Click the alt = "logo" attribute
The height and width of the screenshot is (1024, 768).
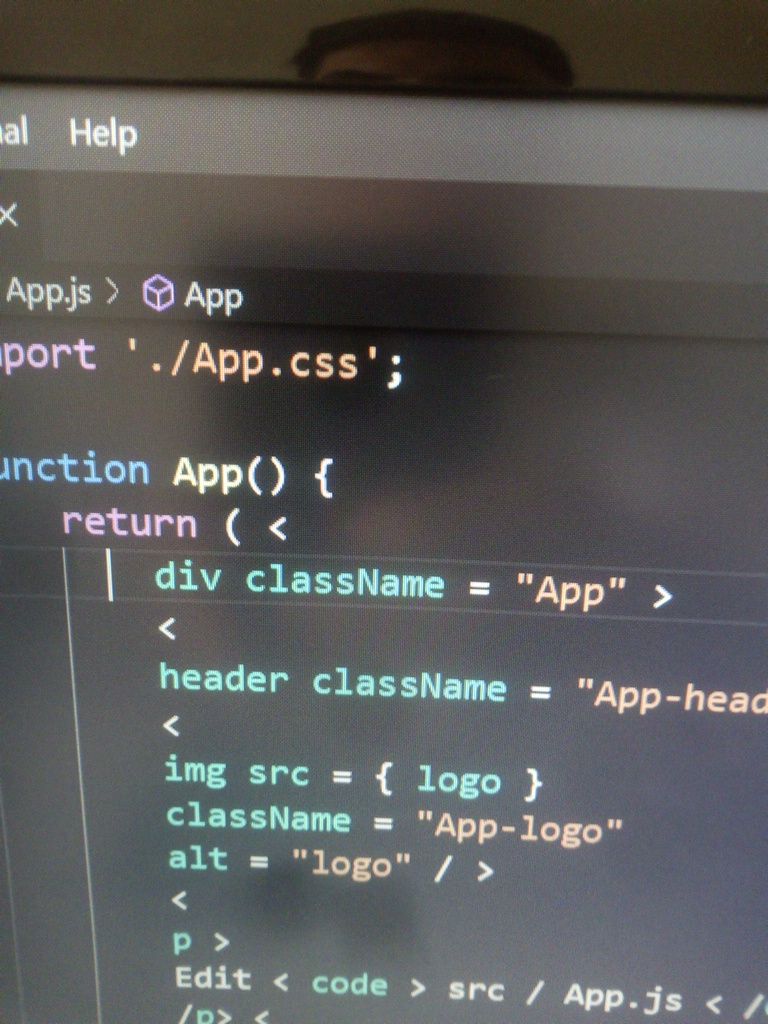[x=289, y=862]
